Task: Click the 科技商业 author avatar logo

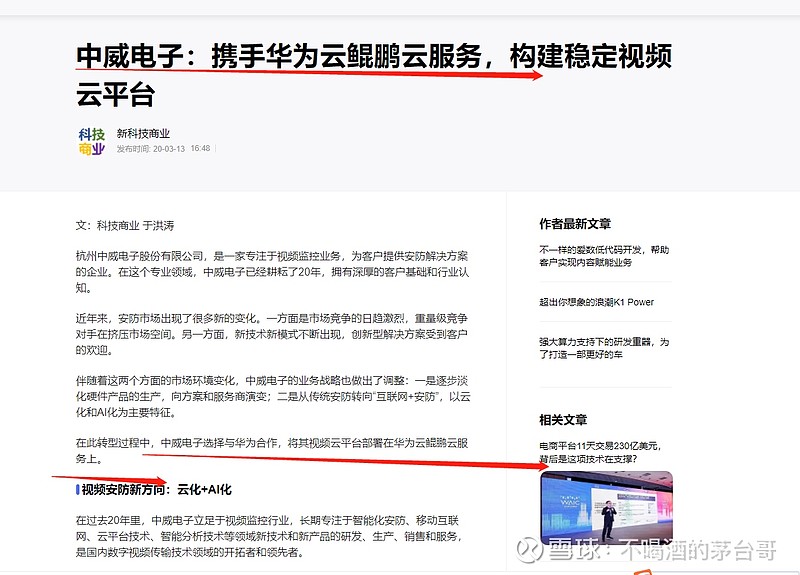Action: tap(91, 141)
